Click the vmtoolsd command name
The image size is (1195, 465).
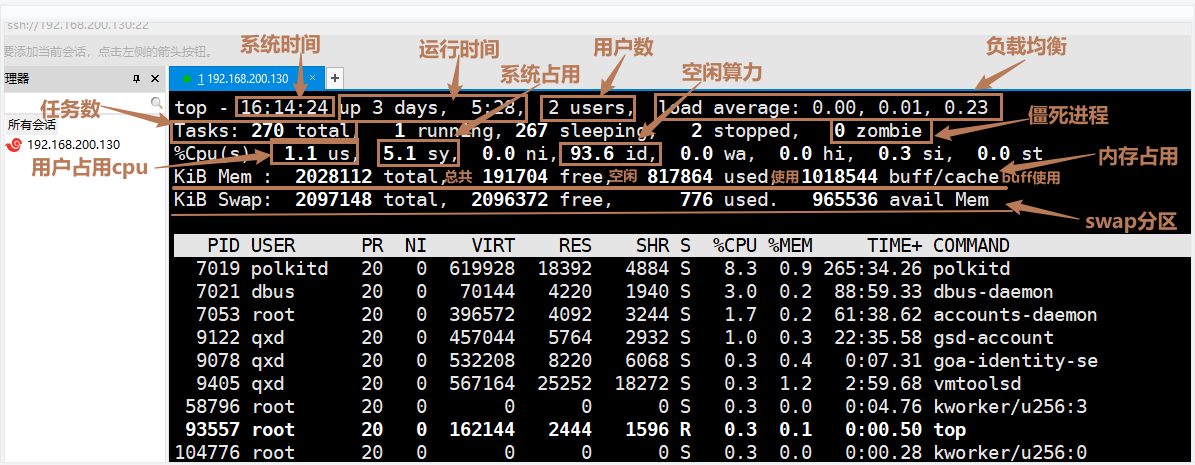pos(977,383)
